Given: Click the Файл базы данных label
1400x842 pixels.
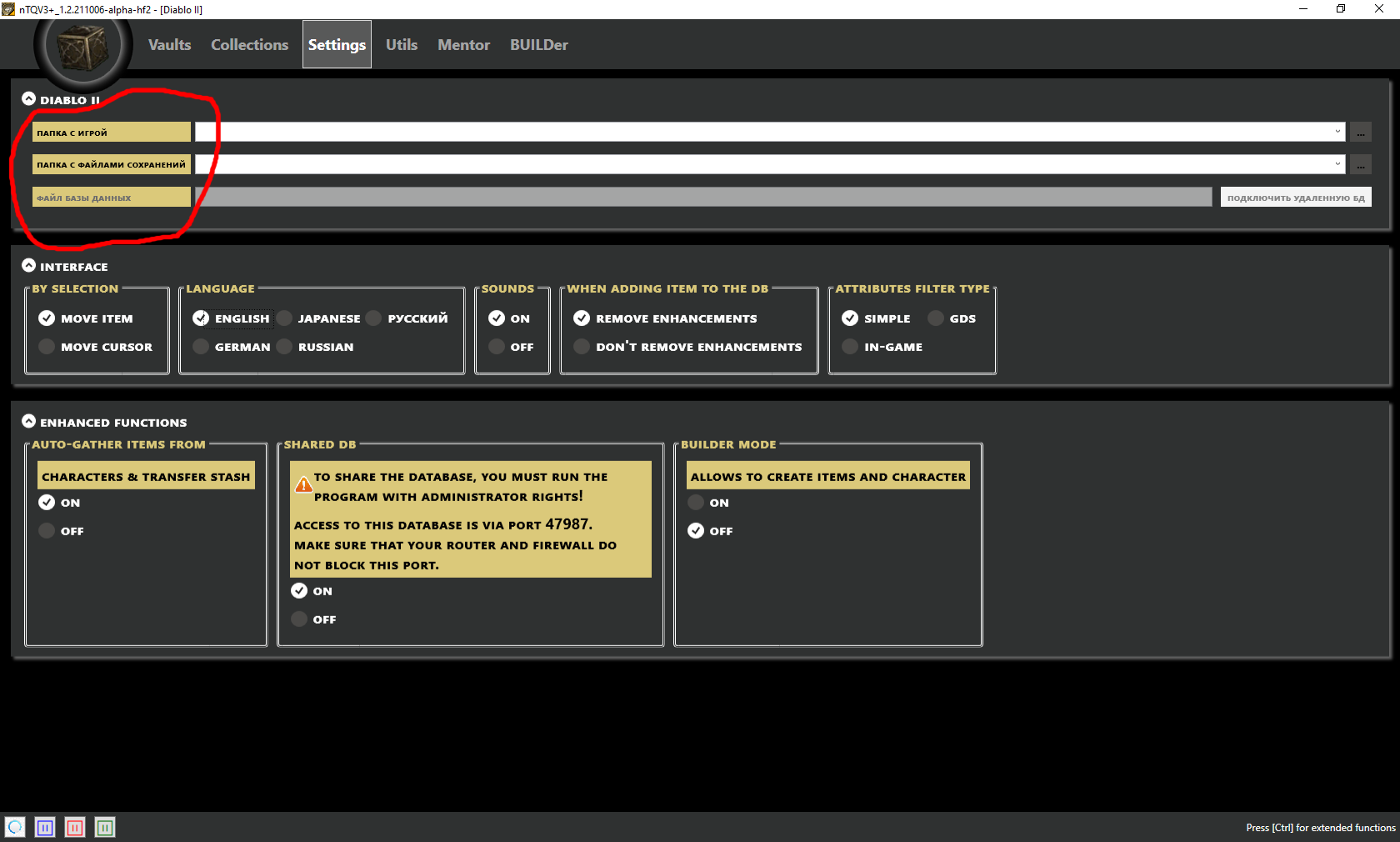Looking at the screenshot, I should (112, 198).
